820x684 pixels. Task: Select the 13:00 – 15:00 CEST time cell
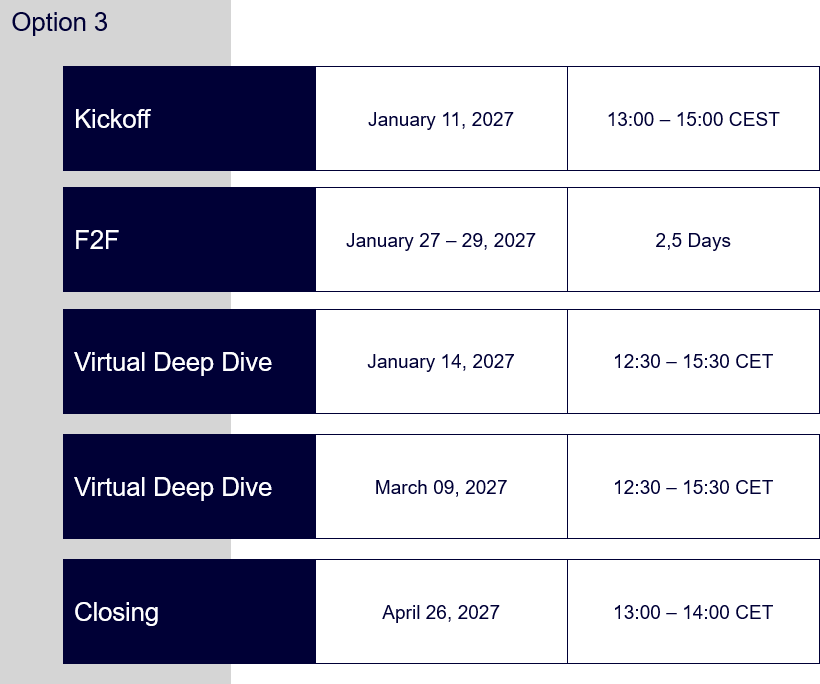(693, 119)
